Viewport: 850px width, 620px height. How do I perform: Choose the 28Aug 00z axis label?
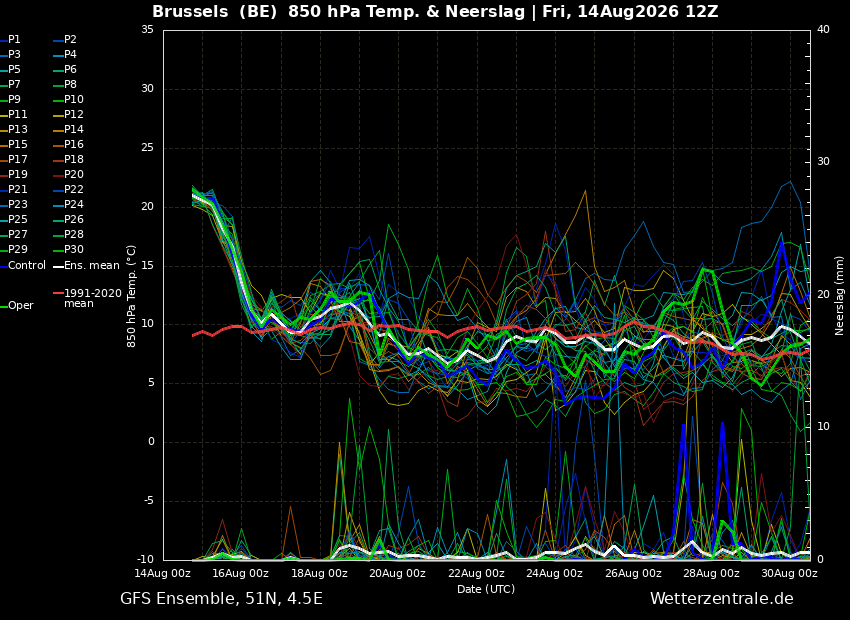pos(711,573)
